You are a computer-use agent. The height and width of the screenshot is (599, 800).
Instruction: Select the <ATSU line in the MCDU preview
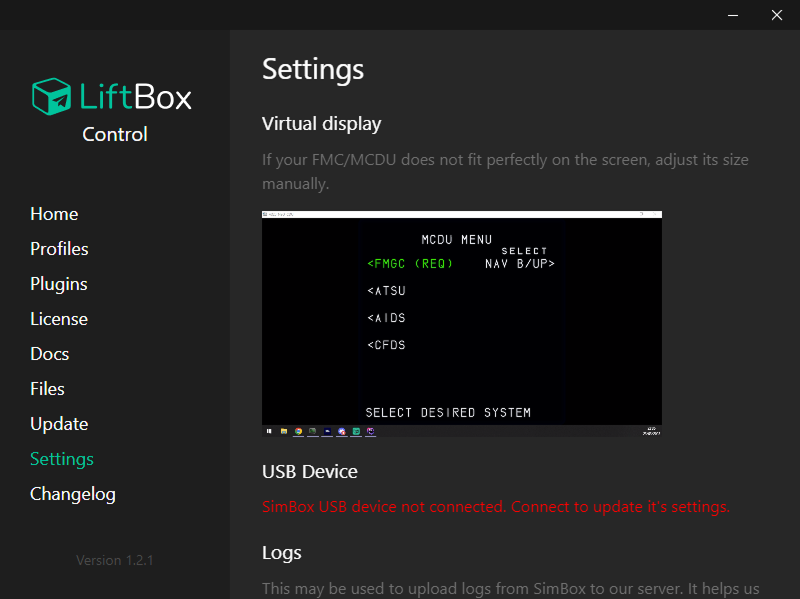click(x=386, y=291)
